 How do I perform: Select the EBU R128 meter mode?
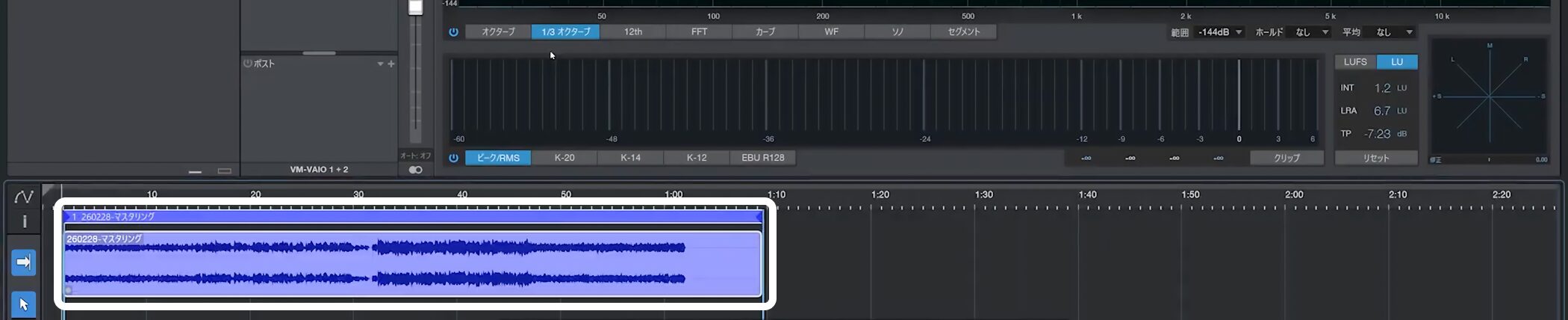pos(762,158)
